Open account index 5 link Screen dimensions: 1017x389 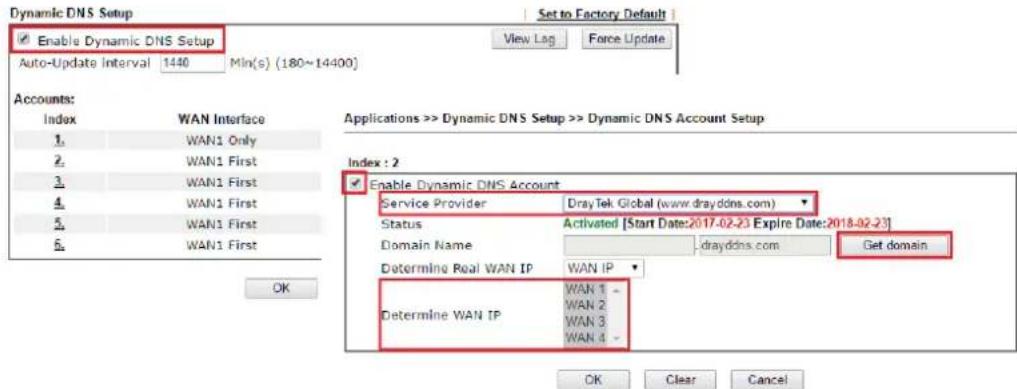(x=60, y=224)
